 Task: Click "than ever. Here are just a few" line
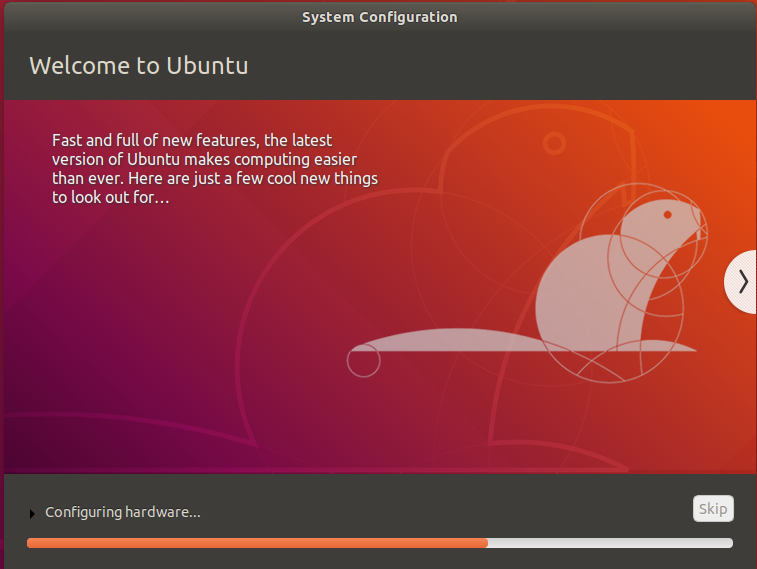click(215, 178)
